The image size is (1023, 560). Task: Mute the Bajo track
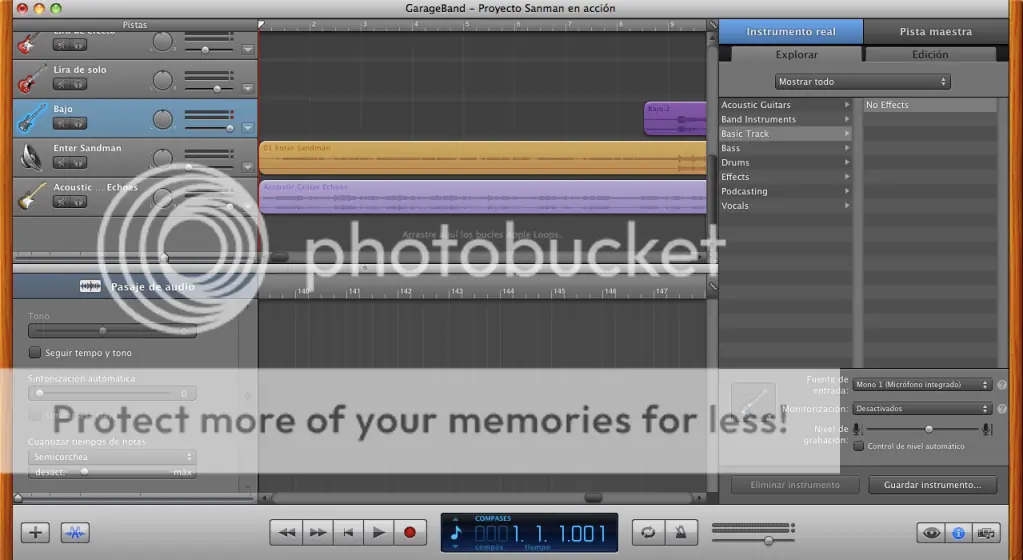(x=62, y=123)
